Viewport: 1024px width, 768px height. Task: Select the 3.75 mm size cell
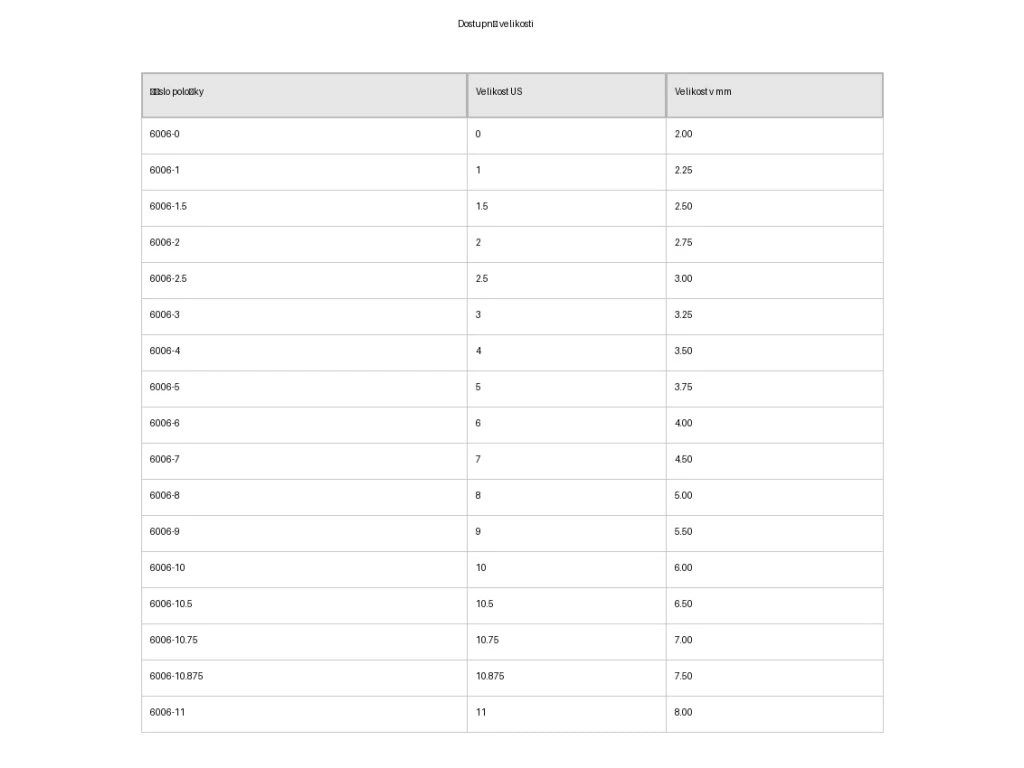(684, 387)
